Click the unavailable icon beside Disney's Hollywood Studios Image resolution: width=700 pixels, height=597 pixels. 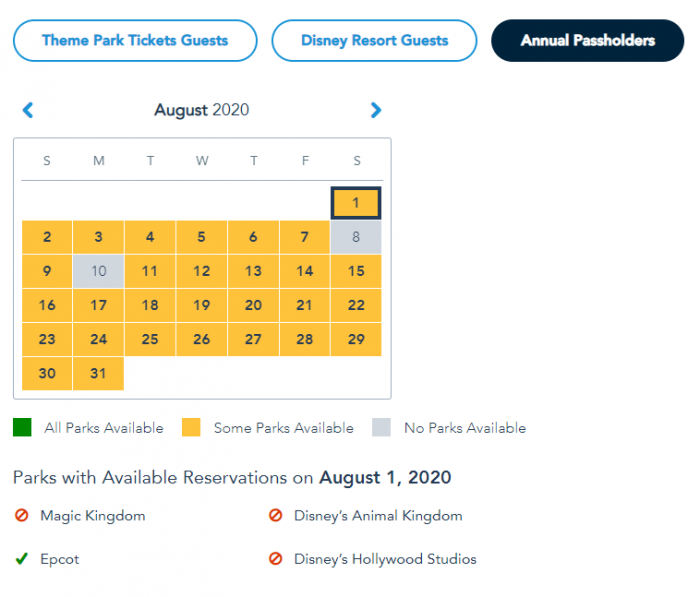(275, 559)
